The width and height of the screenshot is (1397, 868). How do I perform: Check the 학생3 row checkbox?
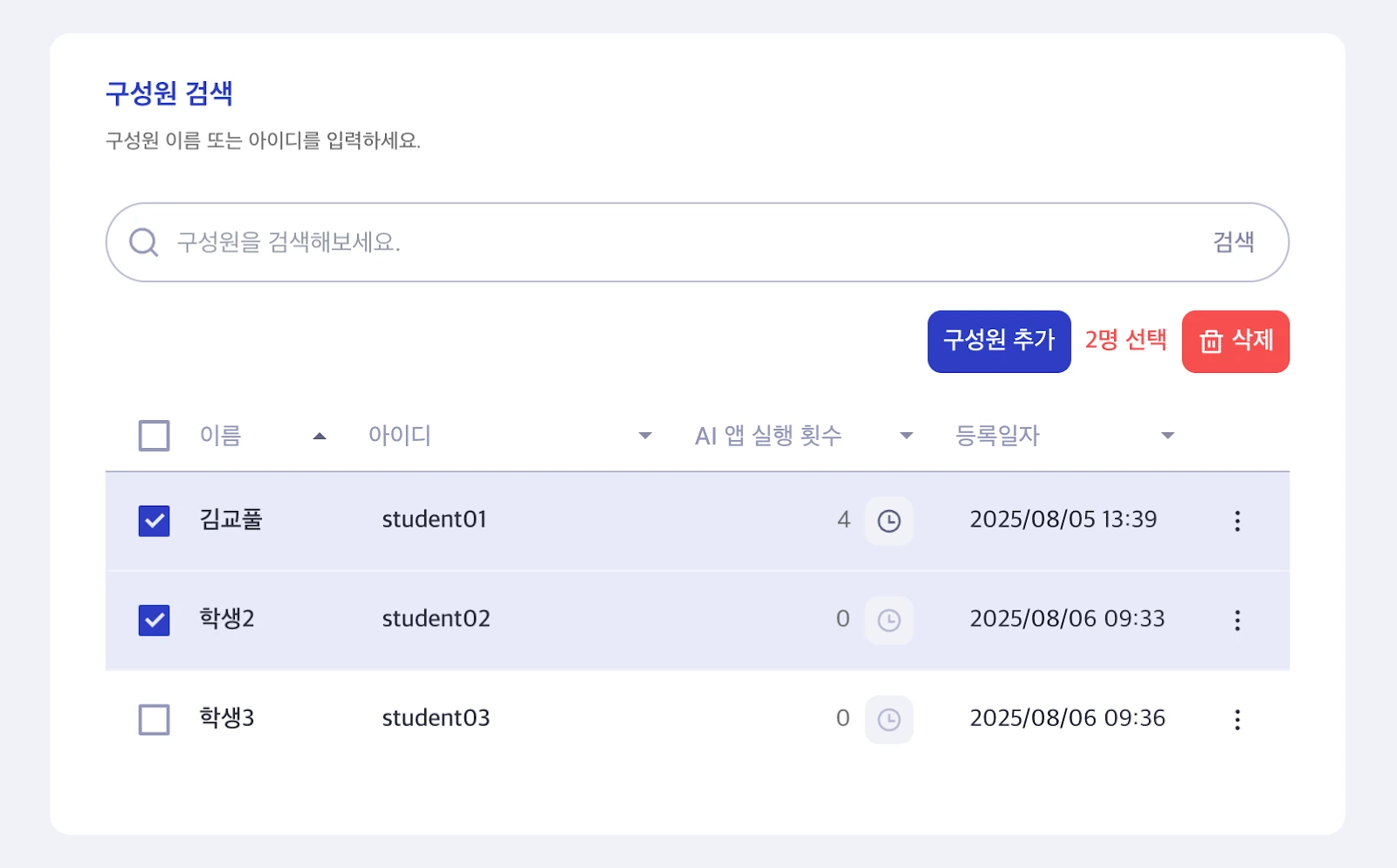click(x=155, y=720)
